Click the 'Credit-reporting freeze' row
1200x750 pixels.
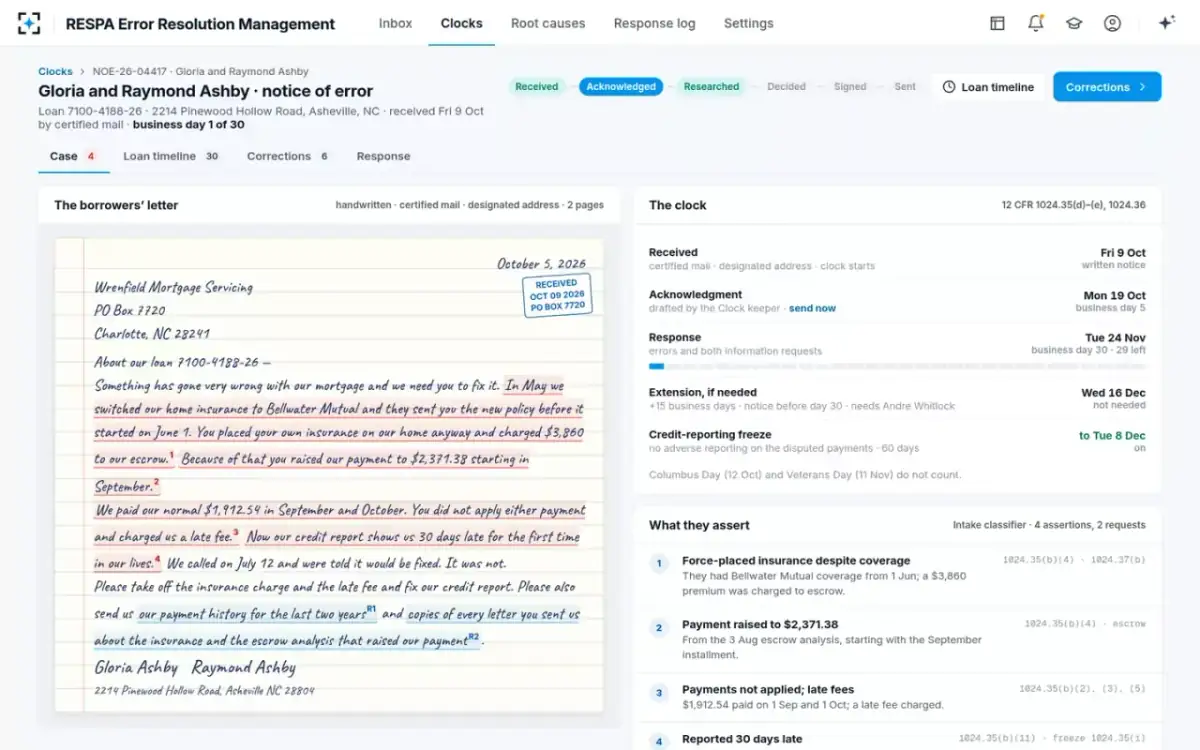click(897, 441)
